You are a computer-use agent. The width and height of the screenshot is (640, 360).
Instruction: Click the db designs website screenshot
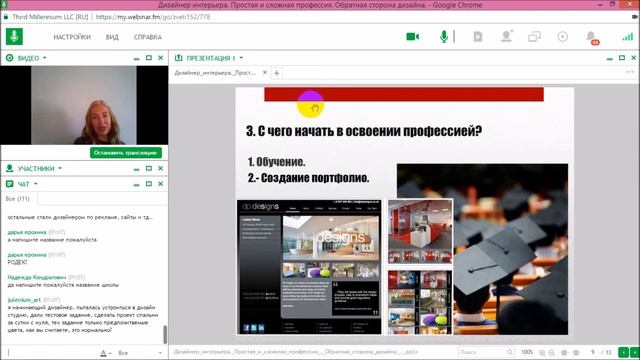[309, 267]
